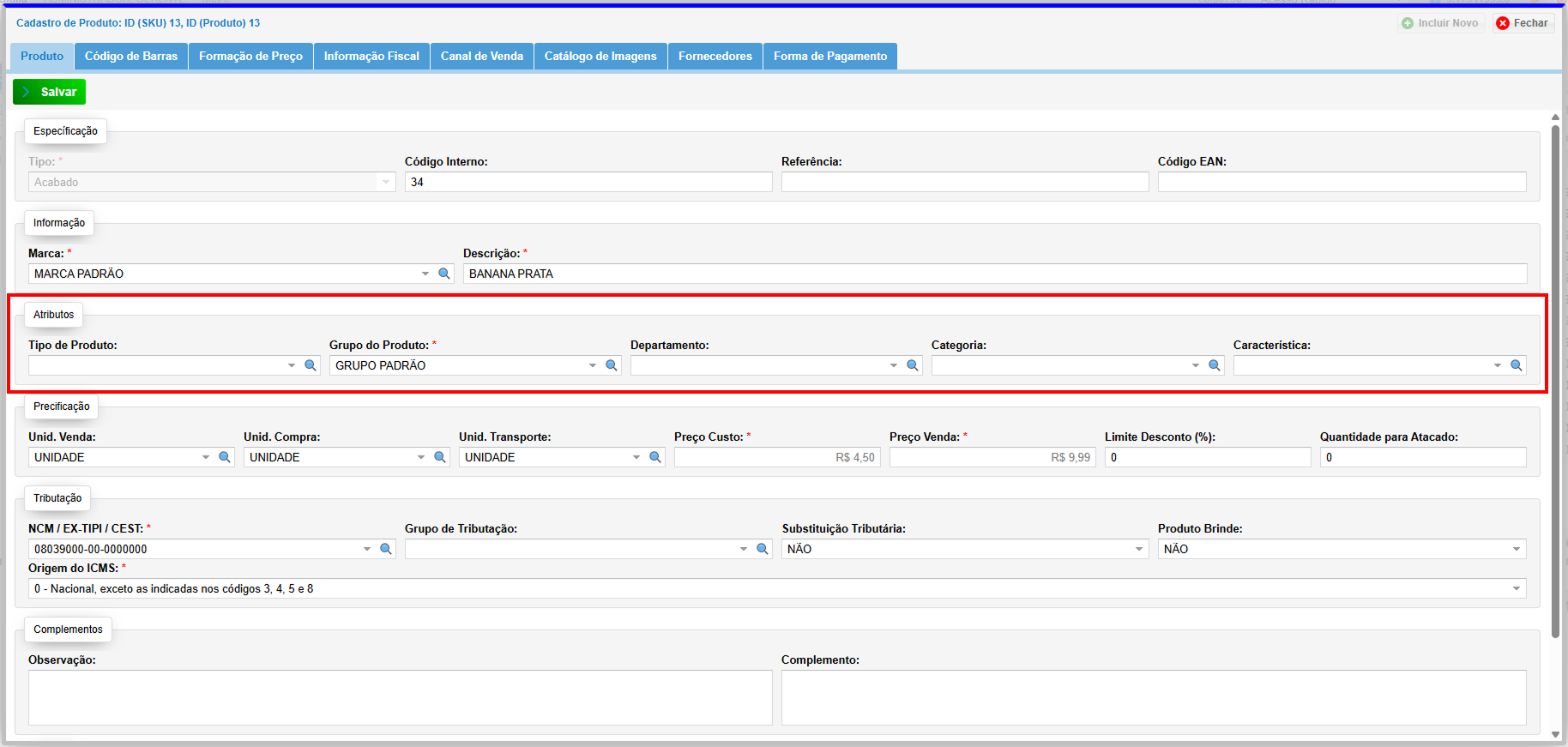The width and height of the screenshot is (1568, 747).
Task: Open the Unid. Venda lookup magnifier
Action: click(x=225, y=457)
